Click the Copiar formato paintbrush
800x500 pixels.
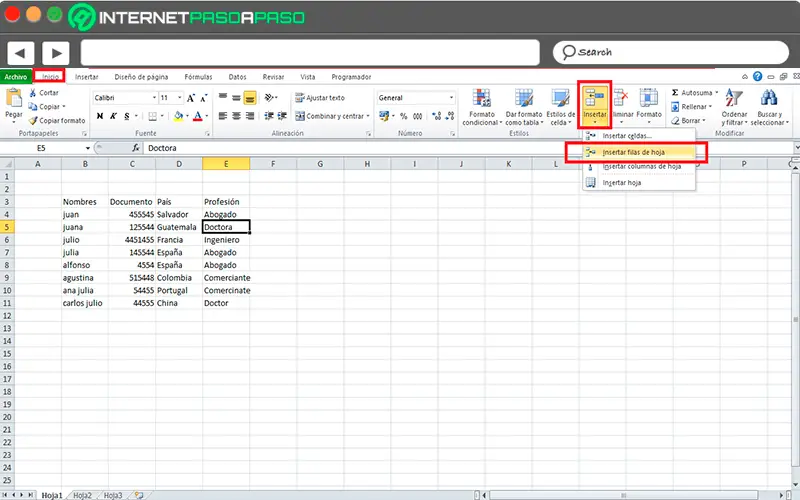point(57,120)
